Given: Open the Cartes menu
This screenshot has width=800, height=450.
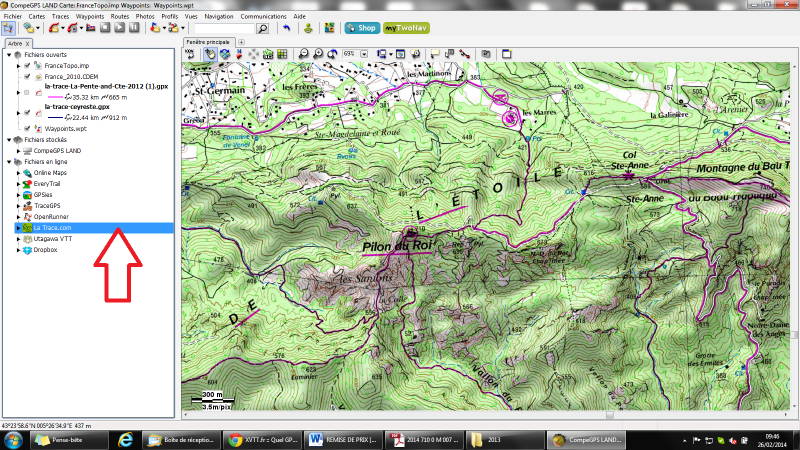Looking at the screenshot, I should tap(37, 16).
